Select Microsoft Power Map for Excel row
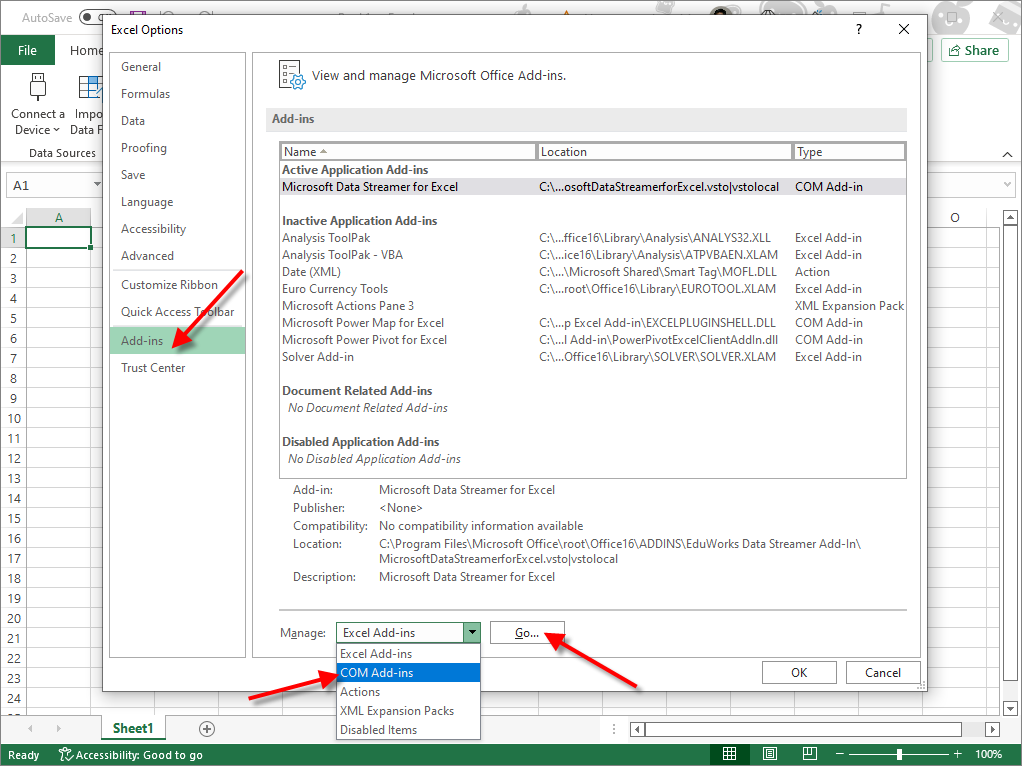The image size is (1022, 766). click(x=593, y=323)
